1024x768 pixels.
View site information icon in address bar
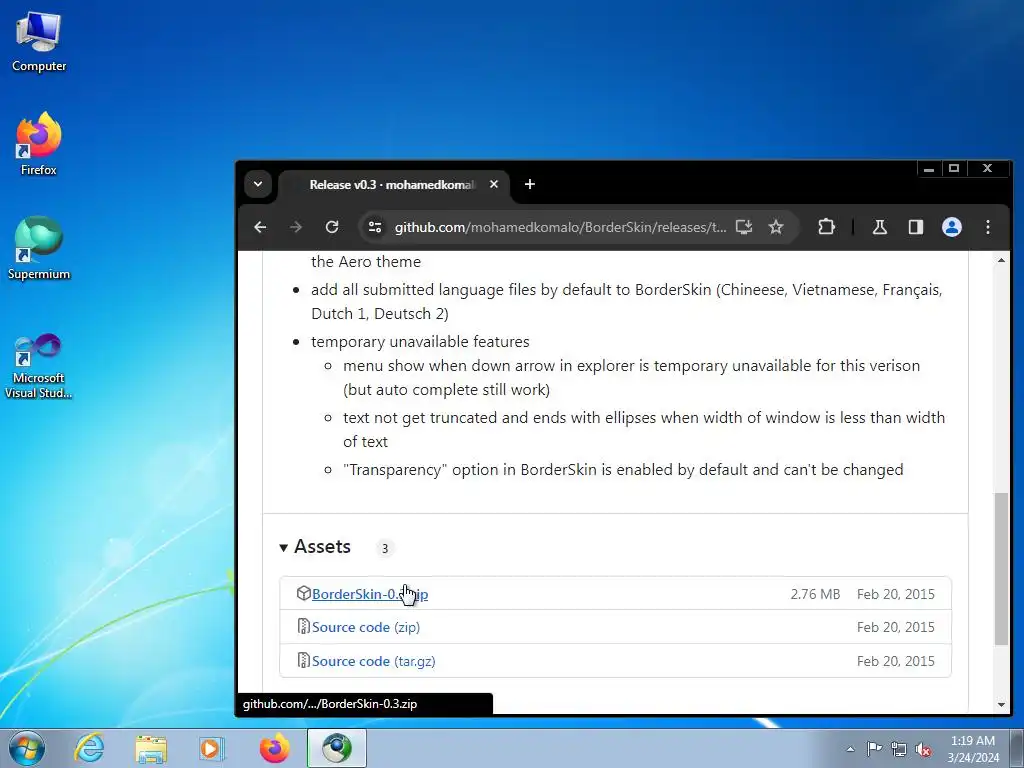375,227
